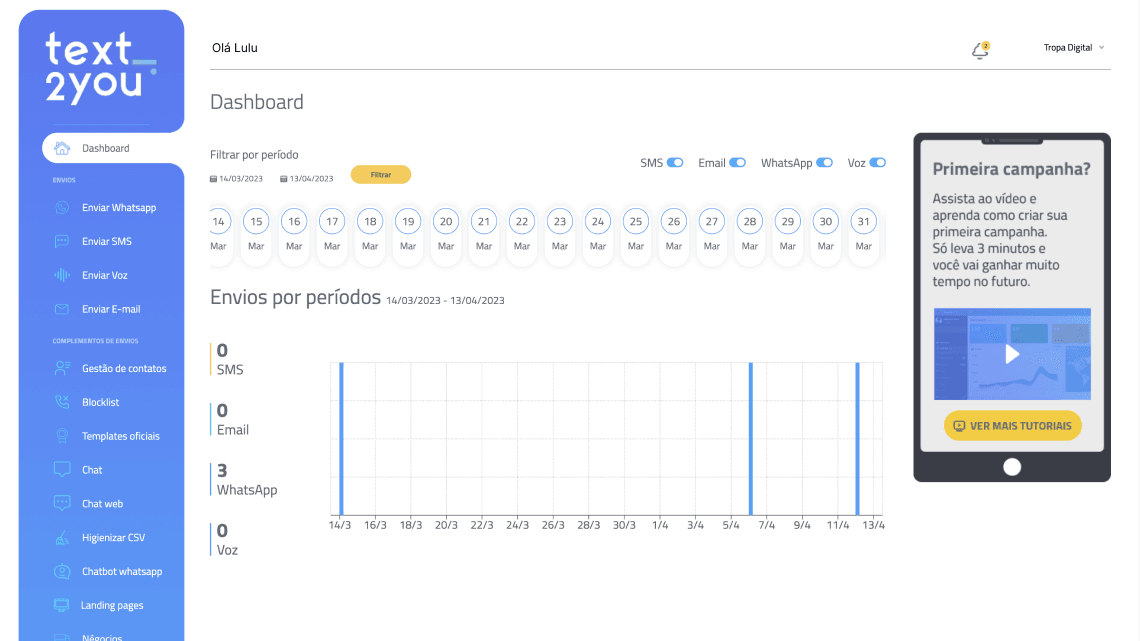Screen dimensions: 1140x641
Task: Turn off the Email toggle
Action: [x=737, y=163]
